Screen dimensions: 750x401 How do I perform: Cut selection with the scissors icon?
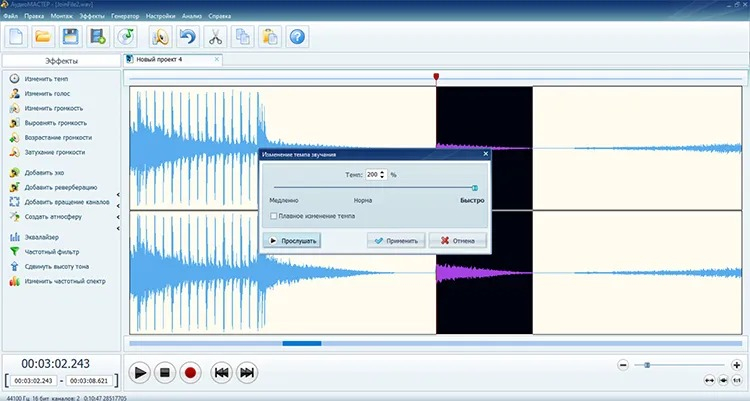click(x=215, y=37)
